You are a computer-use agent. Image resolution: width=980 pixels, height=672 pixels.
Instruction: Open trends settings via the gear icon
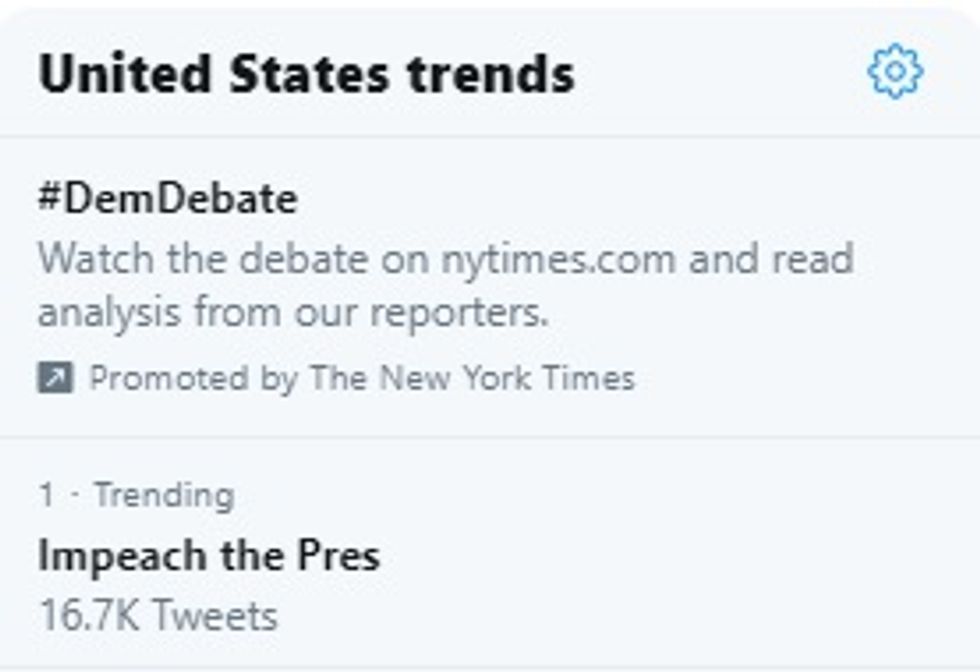pos(895,72)
